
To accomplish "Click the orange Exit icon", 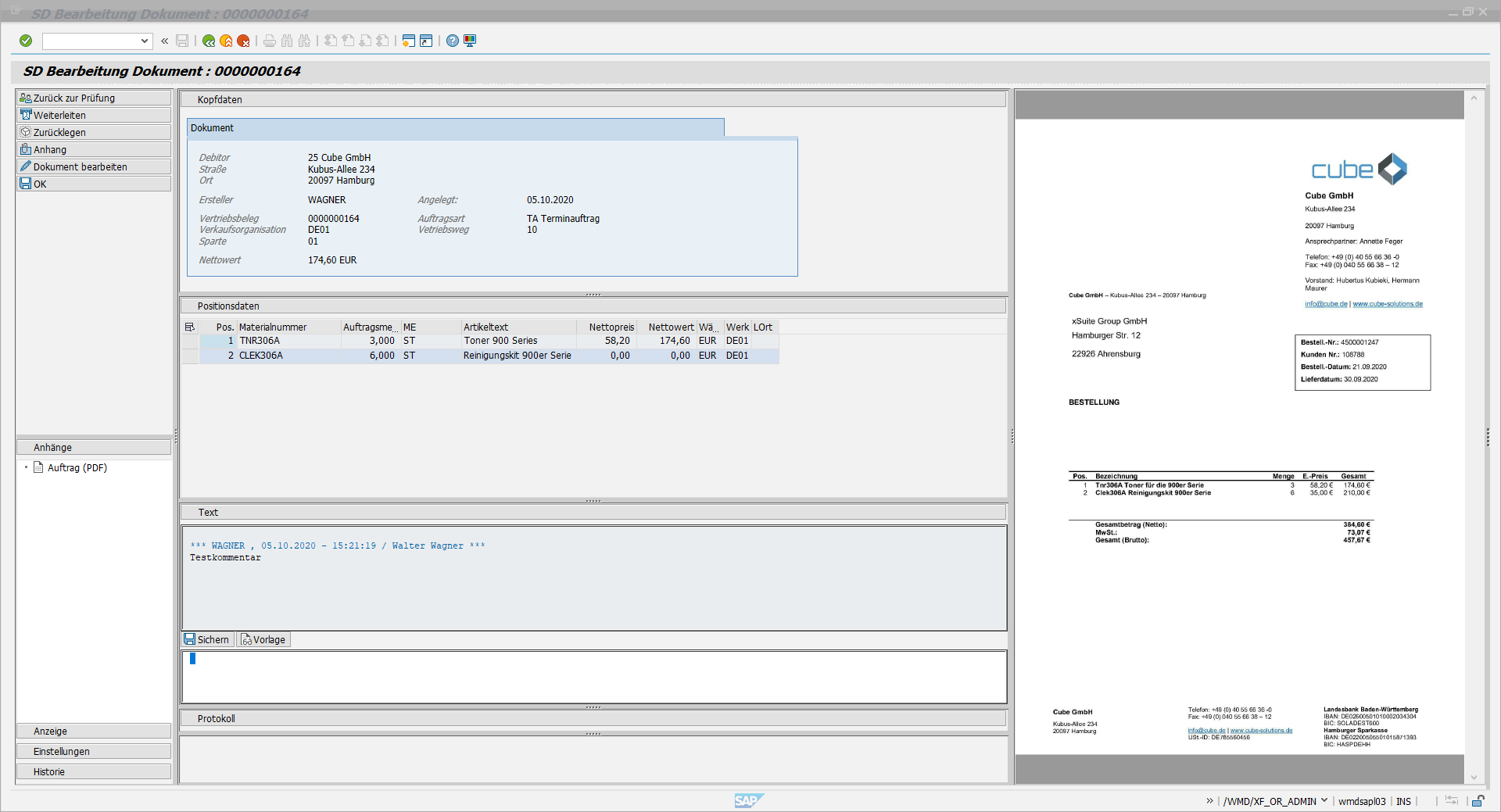I will pos(226,41).
